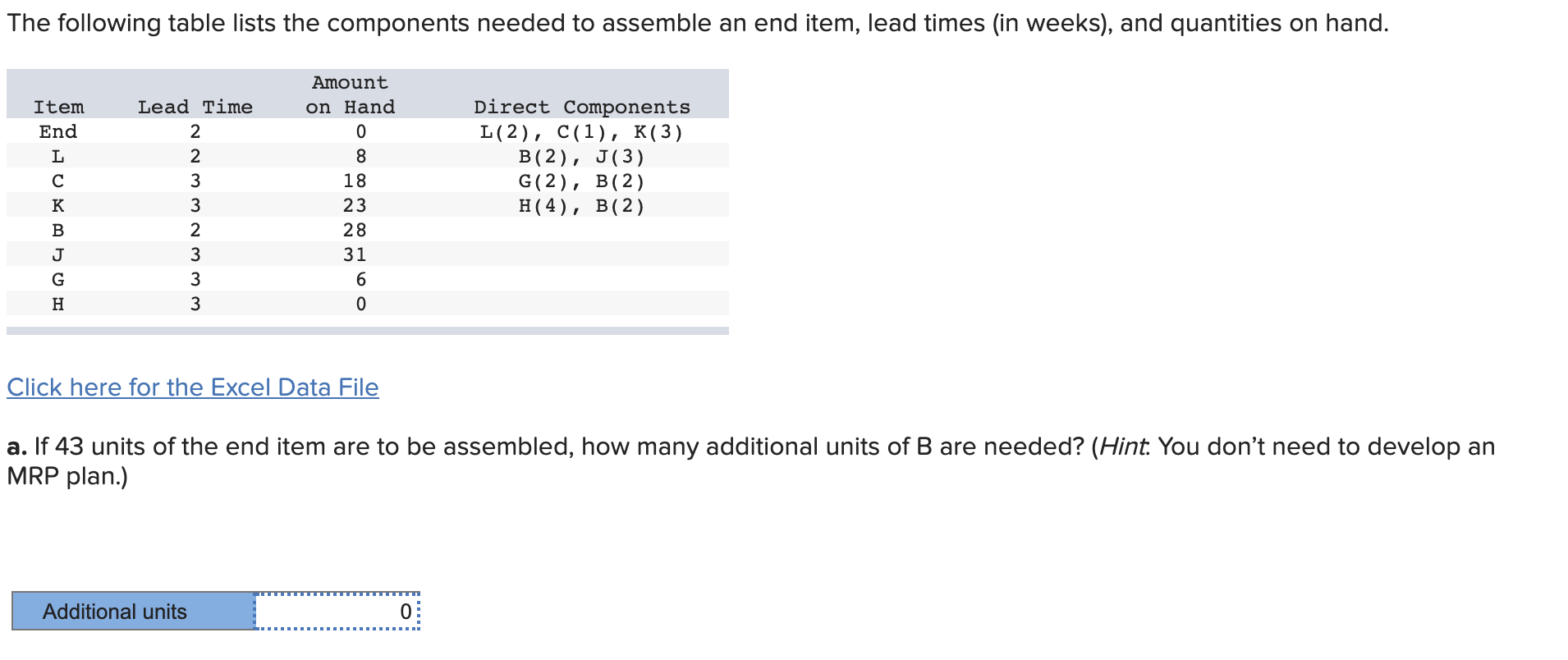Click the Direct Components column header
Viewport: 1568px width, 660px height.
point(581,106)
